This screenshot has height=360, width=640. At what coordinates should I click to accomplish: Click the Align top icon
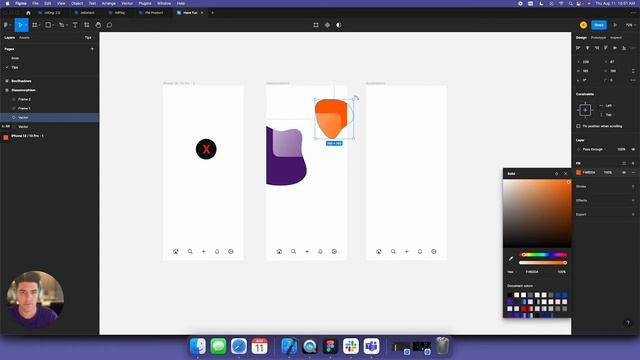[x=606, y=48]
